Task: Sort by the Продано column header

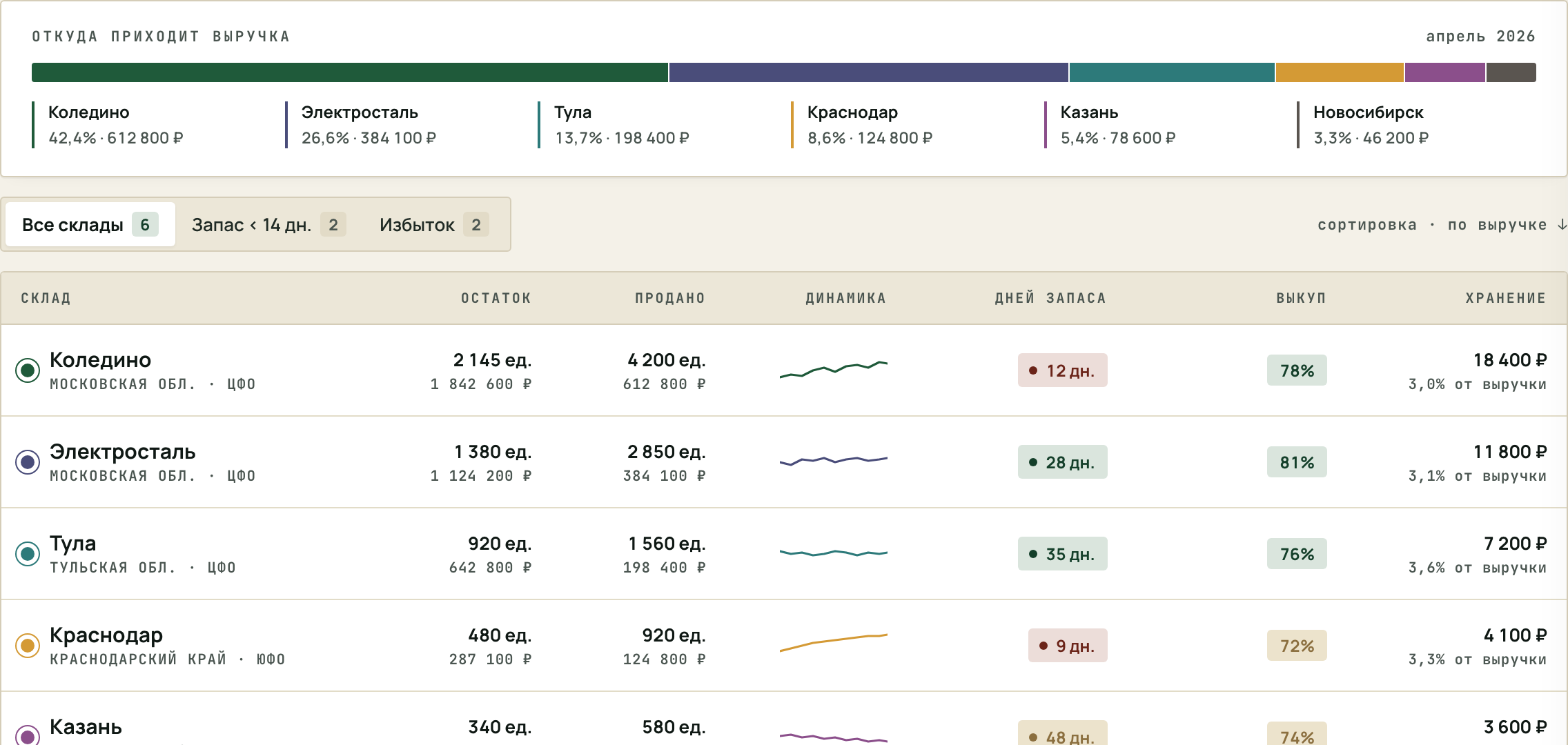Action: pos(670,298)
